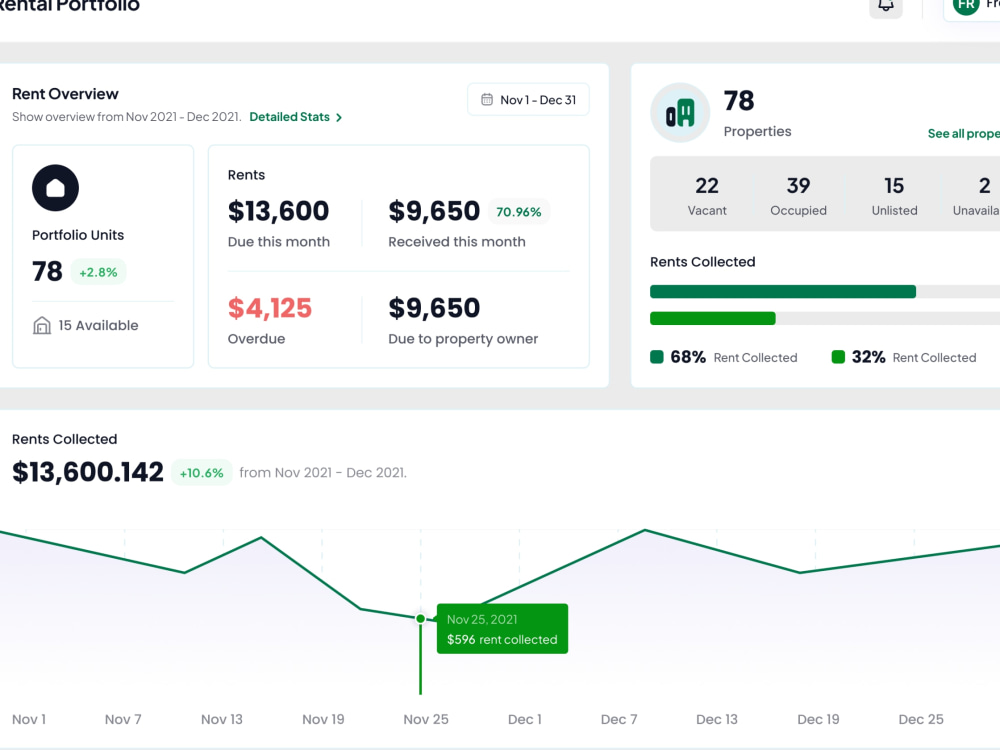Click the Dec 1 axis label
Viewport: 1000px width, 750px height.
click(x=525, y=719)
